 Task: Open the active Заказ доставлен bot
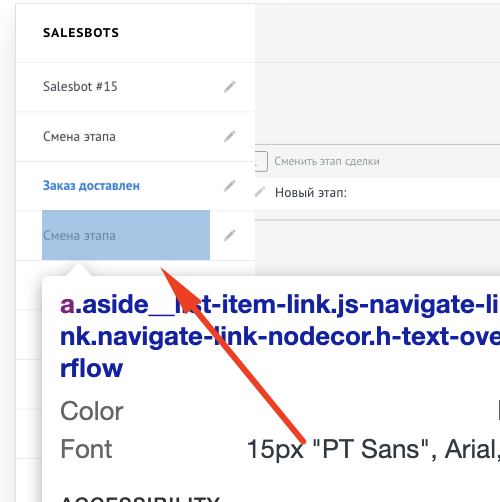[x=91, y=186]
